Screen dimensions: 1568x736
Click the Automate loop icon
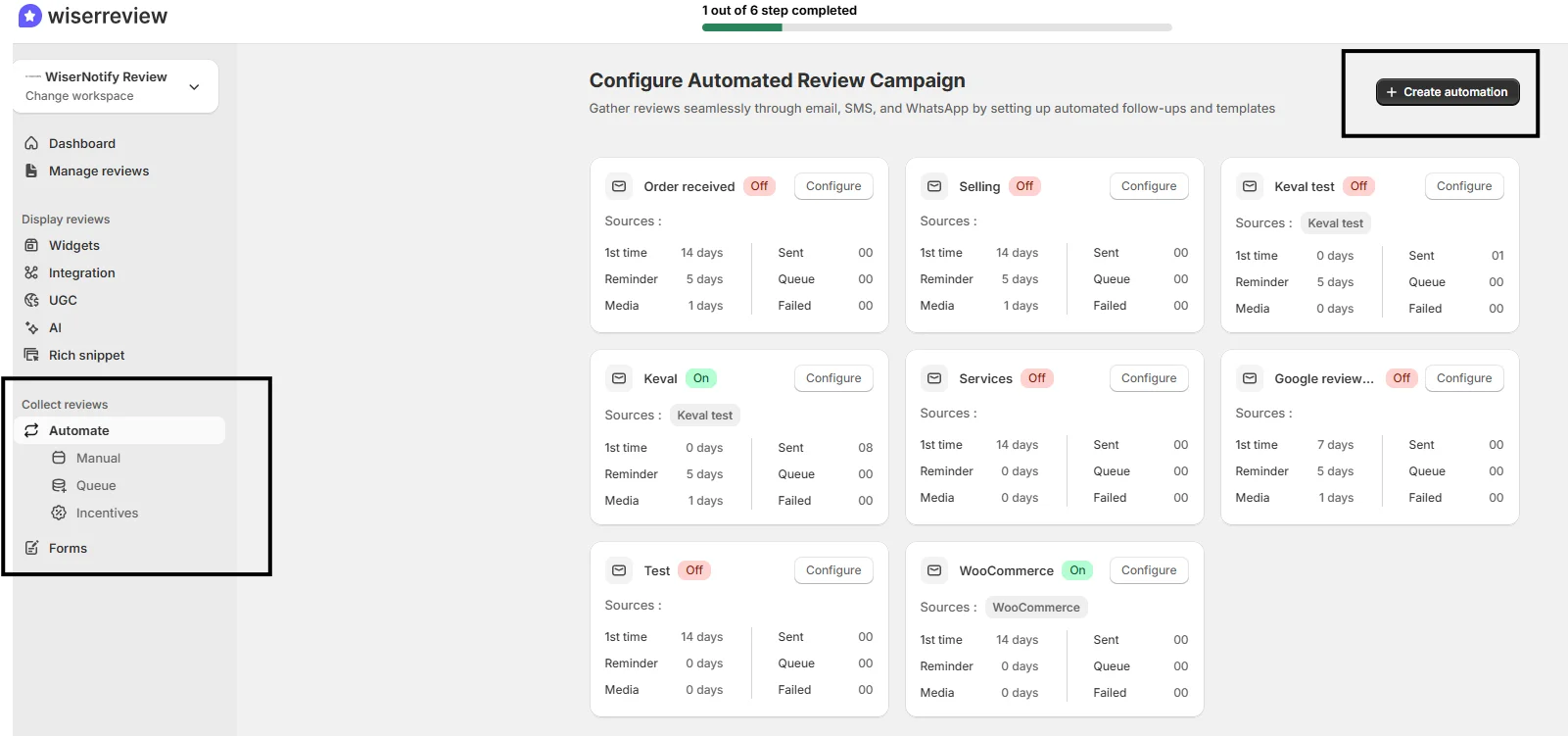tap(31, 430)
